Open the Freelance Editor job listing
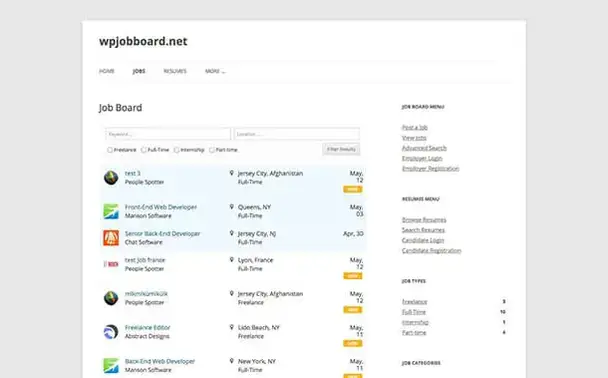 pyautogui.click(x=147, y=327)
